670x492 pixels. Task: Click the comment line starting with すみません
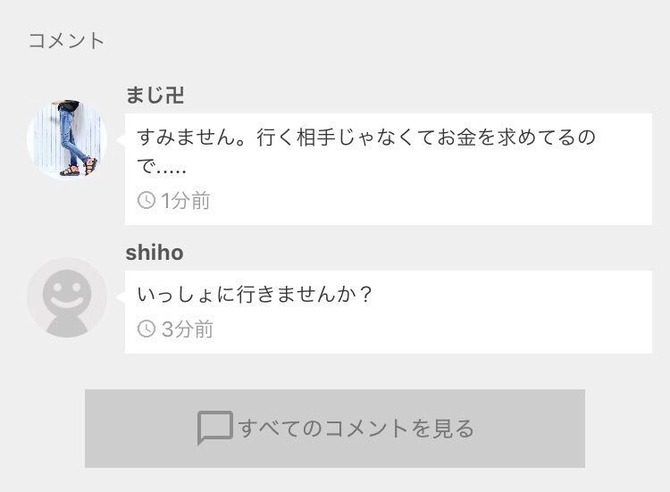pyautogui.click(x=366, y=138)
